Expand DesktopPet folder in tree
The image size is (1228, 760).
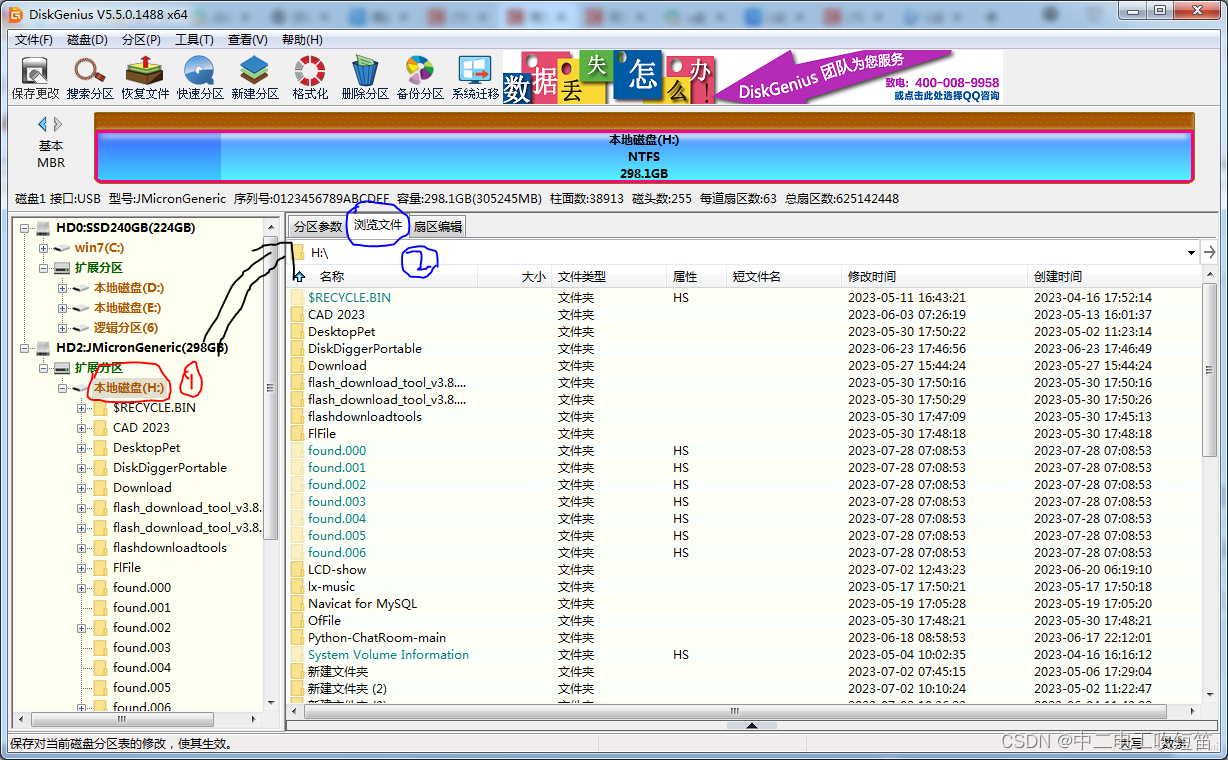pyautogui.click(x=82, y=448)
